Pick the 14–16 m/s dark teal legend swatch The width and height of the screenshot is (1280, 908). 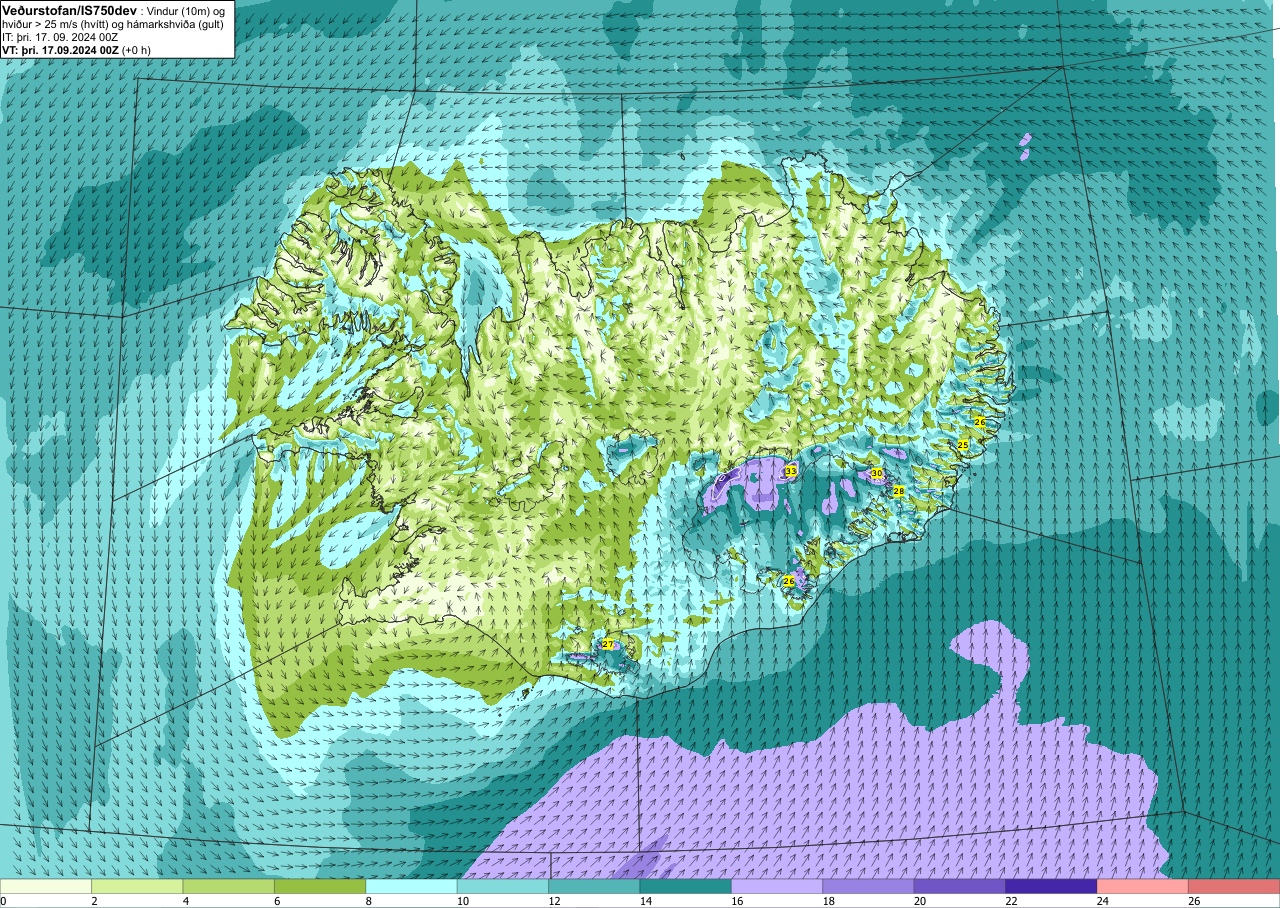click(x=685, y=886)
